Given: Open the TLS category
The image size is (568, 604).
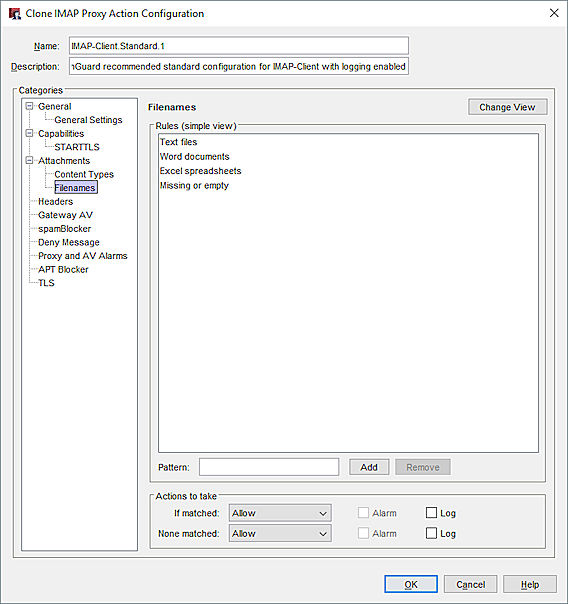Looking at the screenshot, I should 46,283.
